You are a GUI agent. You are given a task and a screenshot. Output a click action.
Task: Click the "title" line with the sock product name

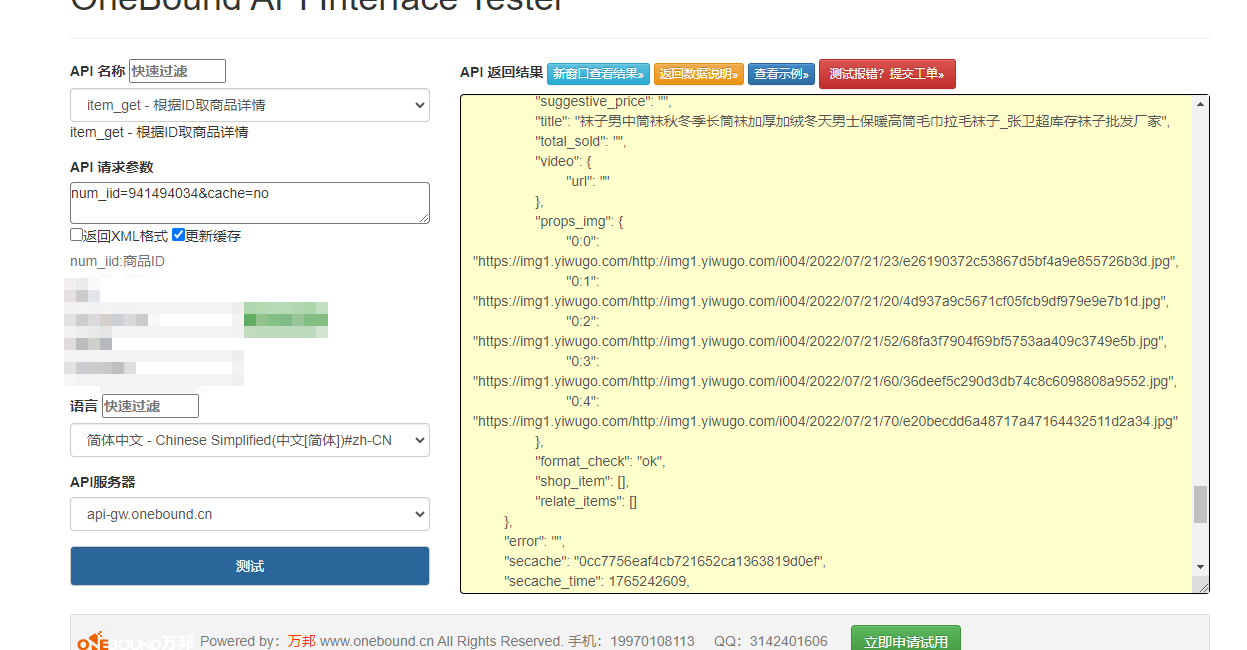(x=852, y=121)
